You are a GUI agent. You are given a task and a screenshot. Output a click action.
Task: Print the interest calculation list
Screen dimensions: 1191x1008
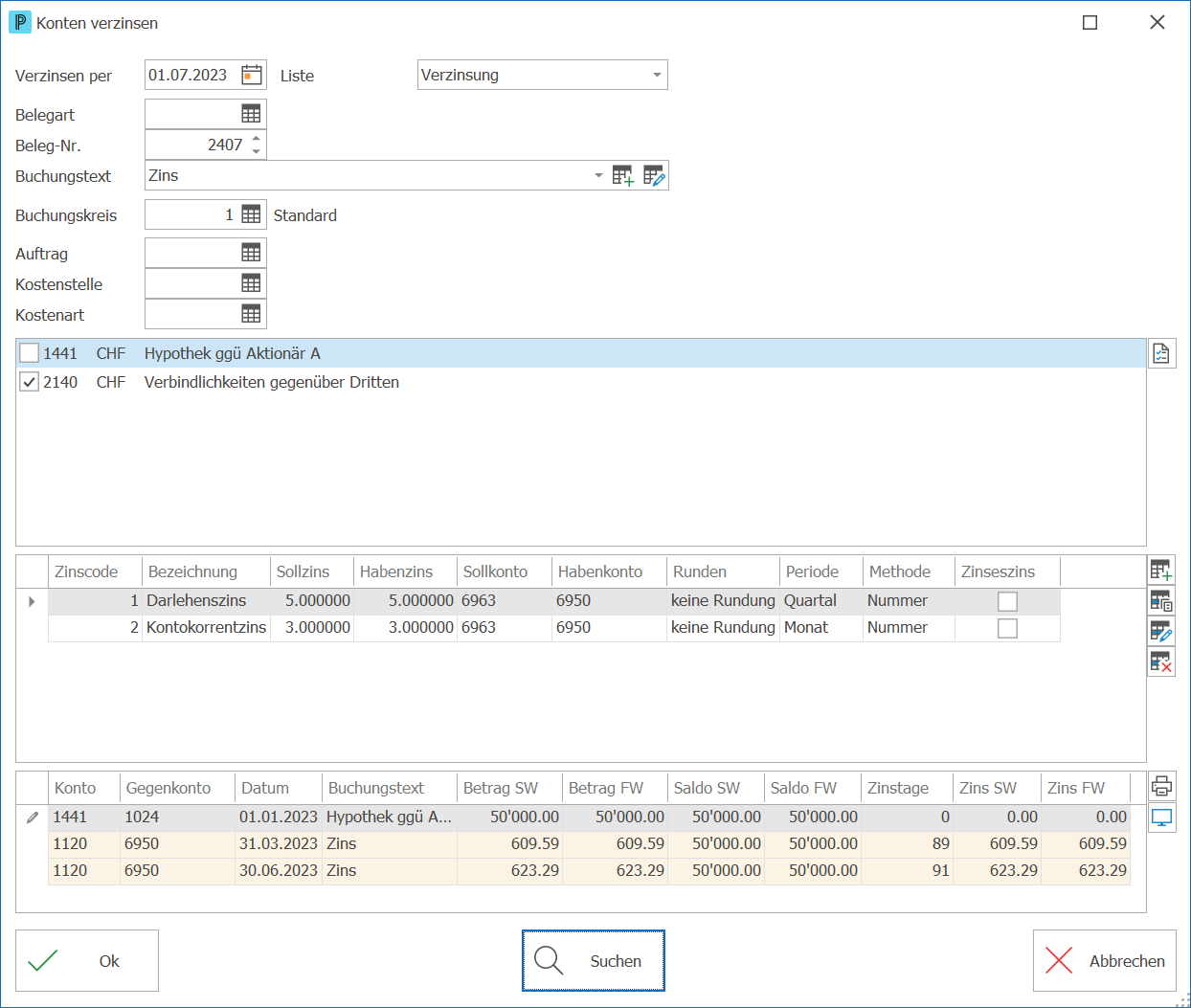1161,787
